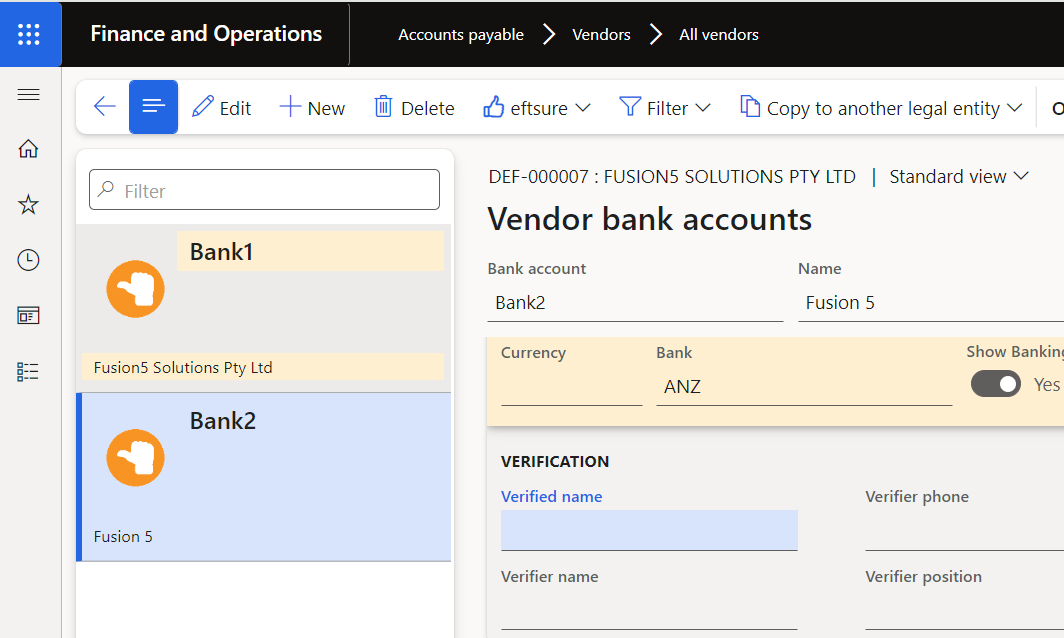Click the magnifier icon in Filter box
Screen dimensions: 1064x638
[106, 189]
